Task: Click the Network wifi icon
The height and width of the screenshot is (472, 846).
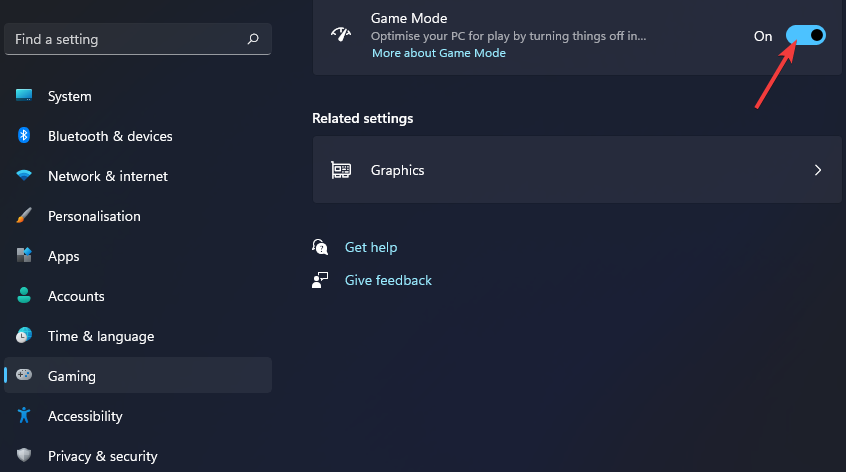Action: (24, 175)
